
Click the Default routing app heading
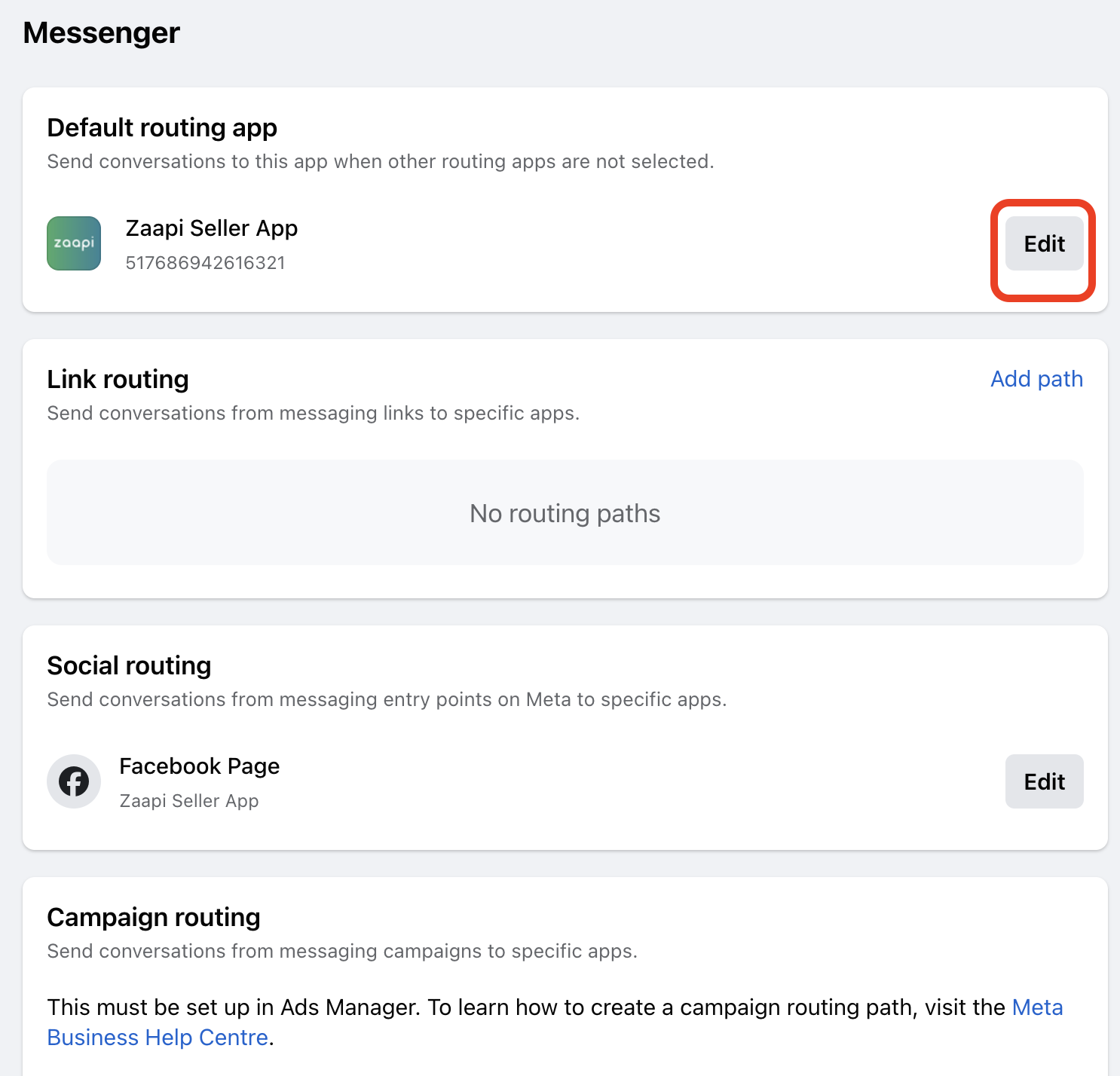[x=162, y=128]
